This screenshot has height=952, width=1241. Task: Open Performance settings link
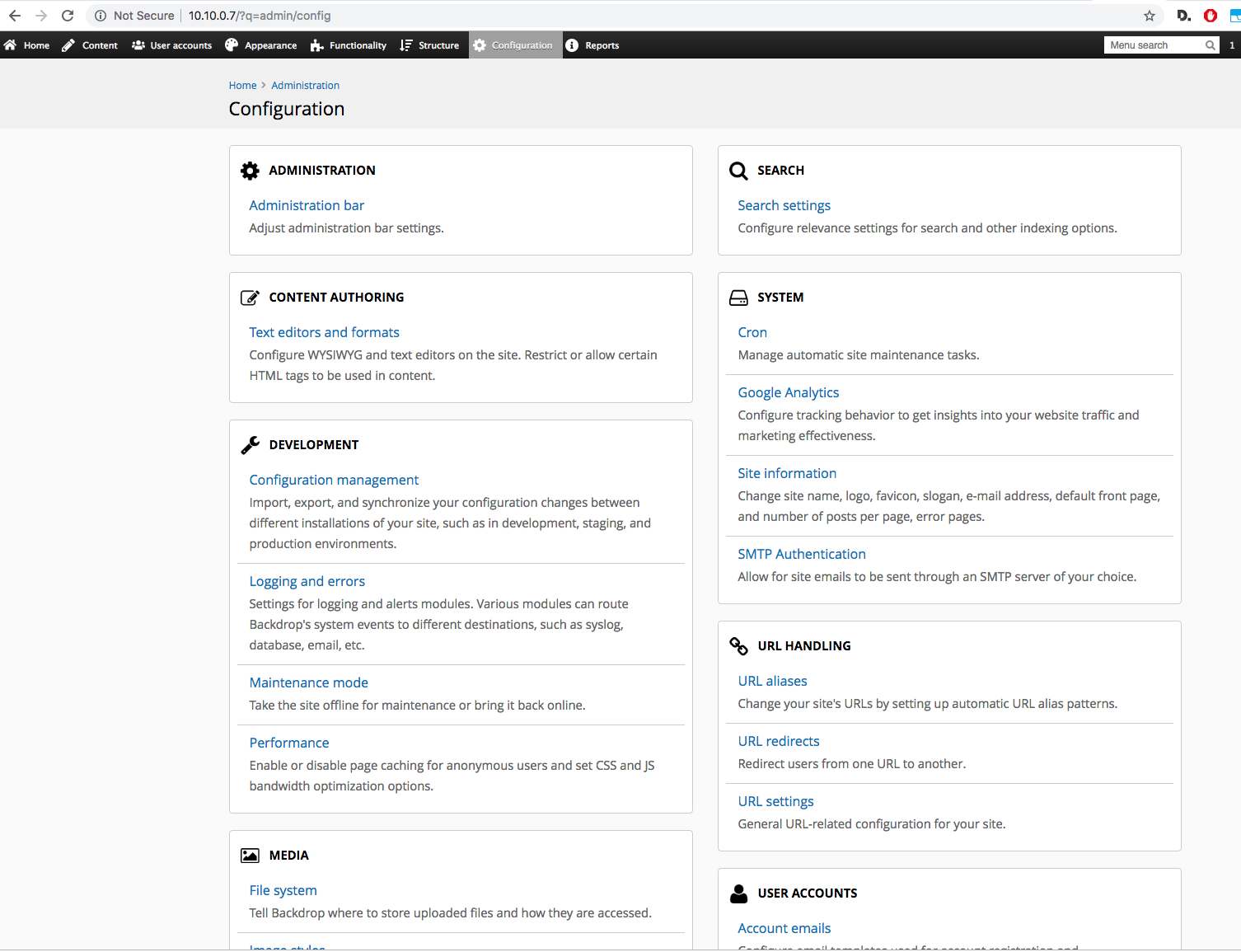(x=289, y=743)
